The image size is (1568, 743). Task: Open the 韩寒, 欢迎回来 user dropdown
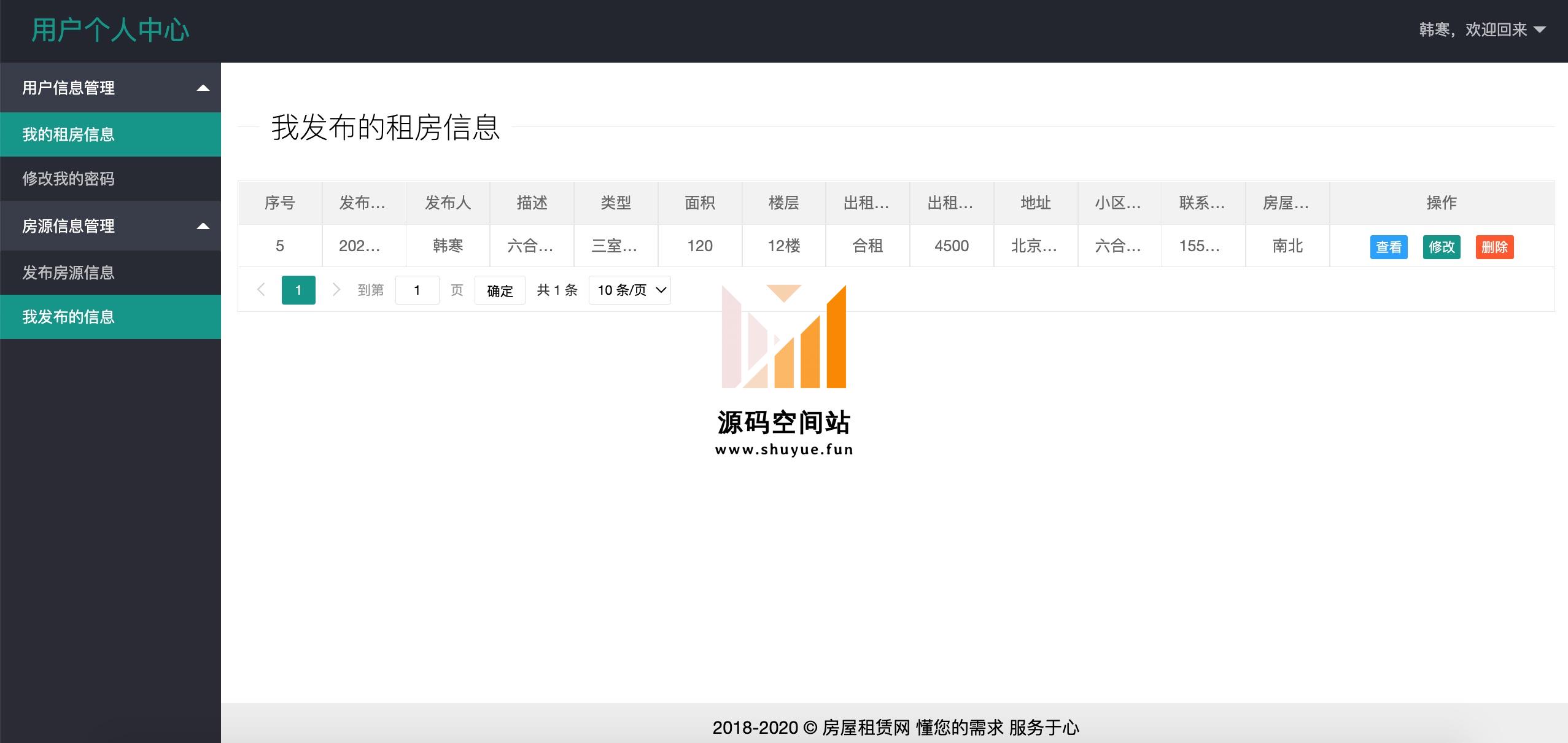(1481, 29)
